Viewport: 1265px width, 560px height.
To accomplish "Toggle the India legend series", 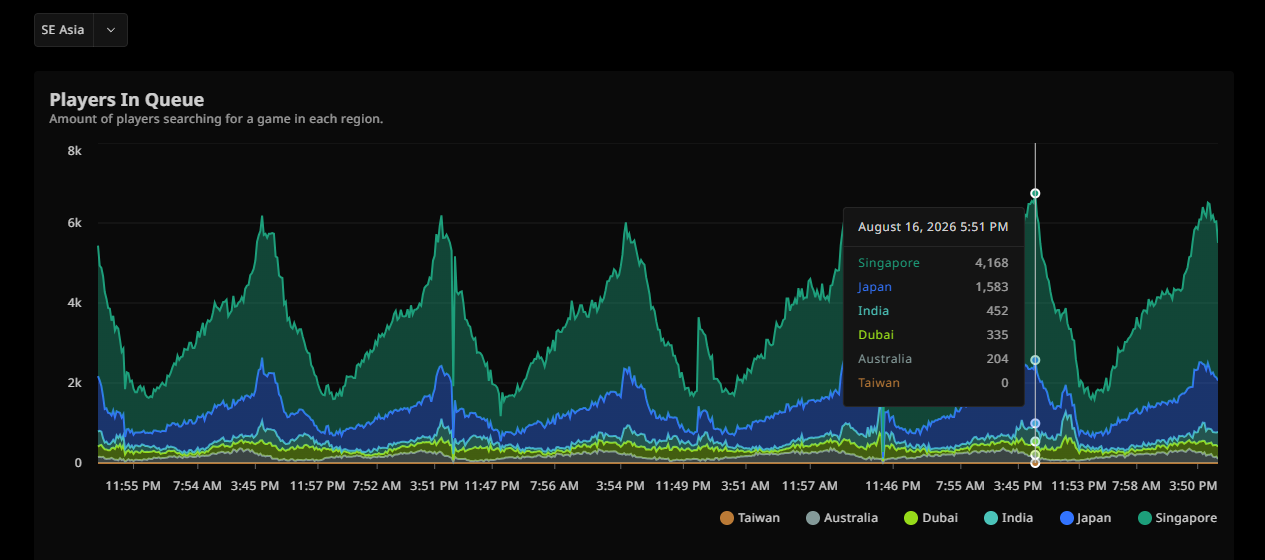I will (x=1008, y=518).
